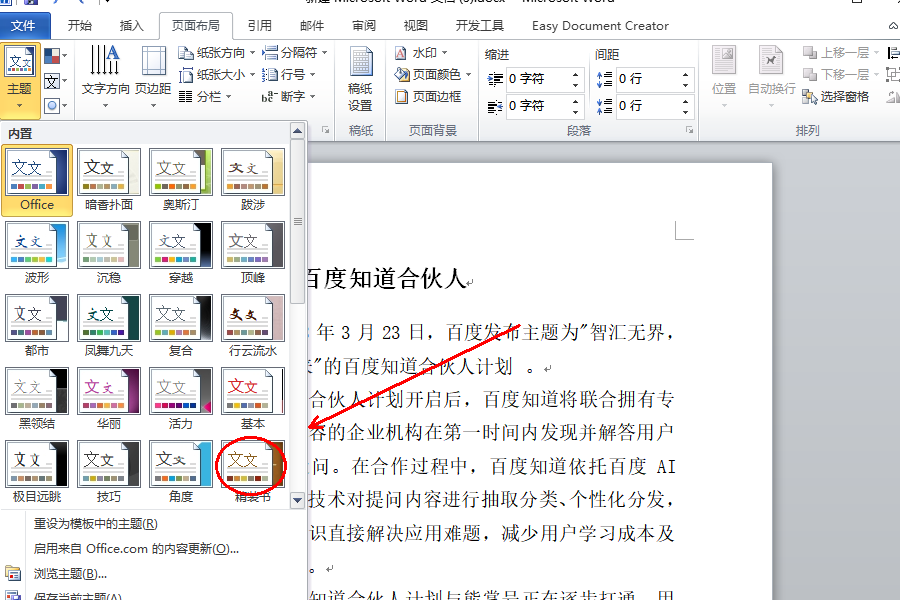This screenshot has width=900, height=600.
Task: Switch to the 开发工具 developer tab
Action: pyautogui.click(x=480, y=26)
